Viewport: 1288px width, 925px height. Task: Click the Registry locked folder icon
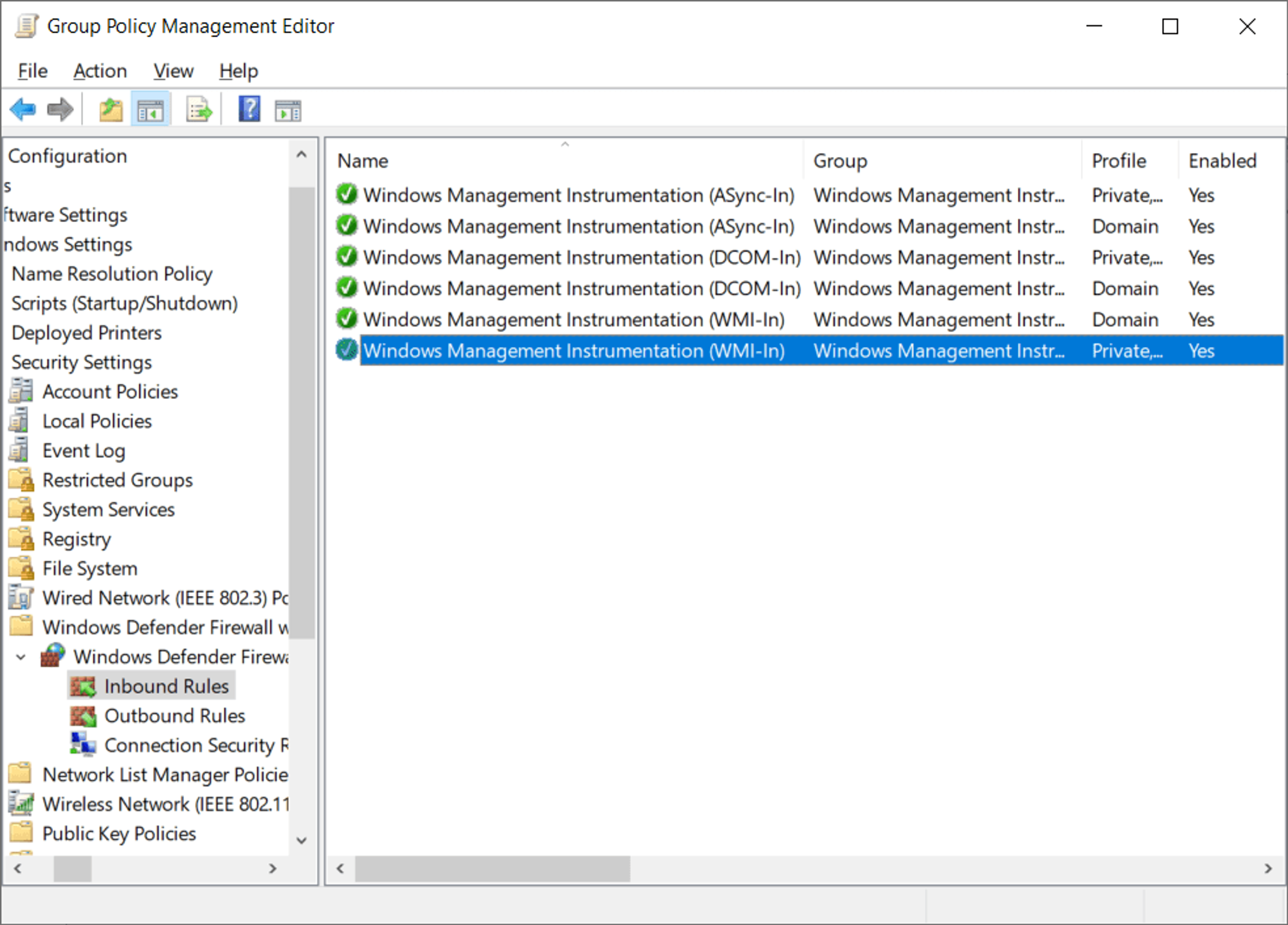coord(21,538)
